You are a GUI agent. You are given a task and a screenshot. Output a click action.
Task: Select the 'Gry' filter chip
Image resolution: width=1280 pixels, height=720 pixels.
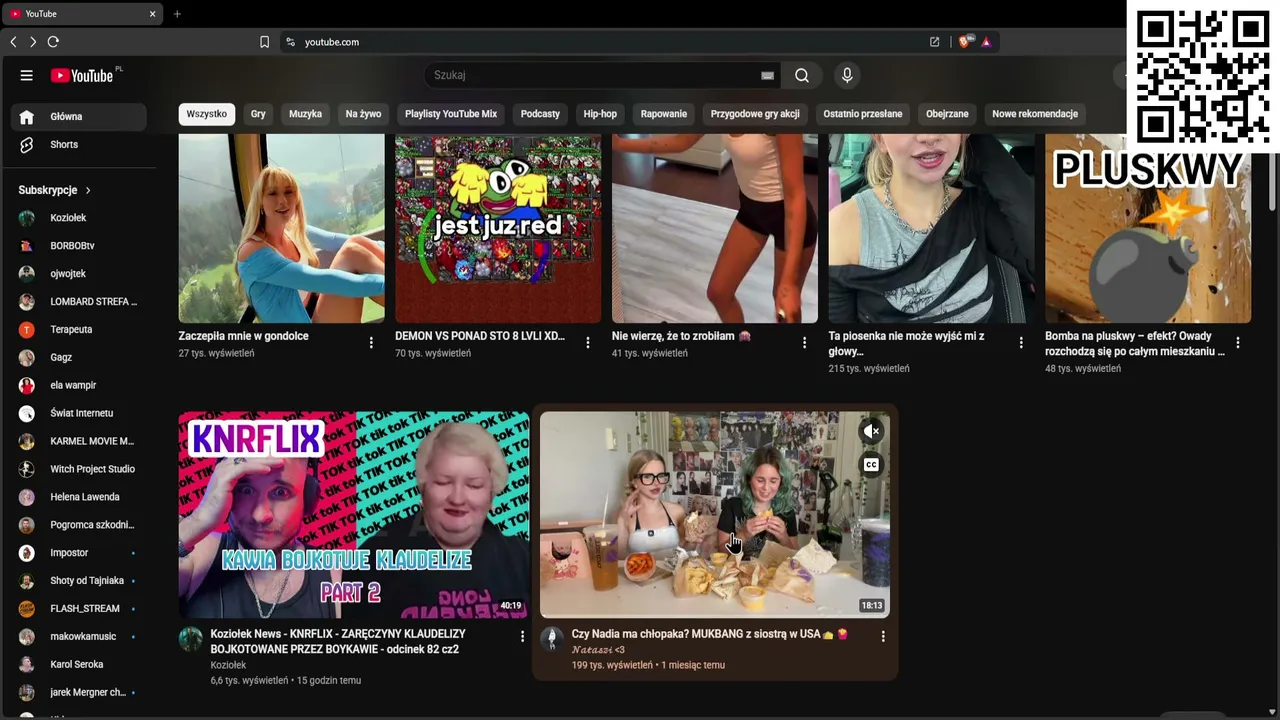tap(258, 114)
